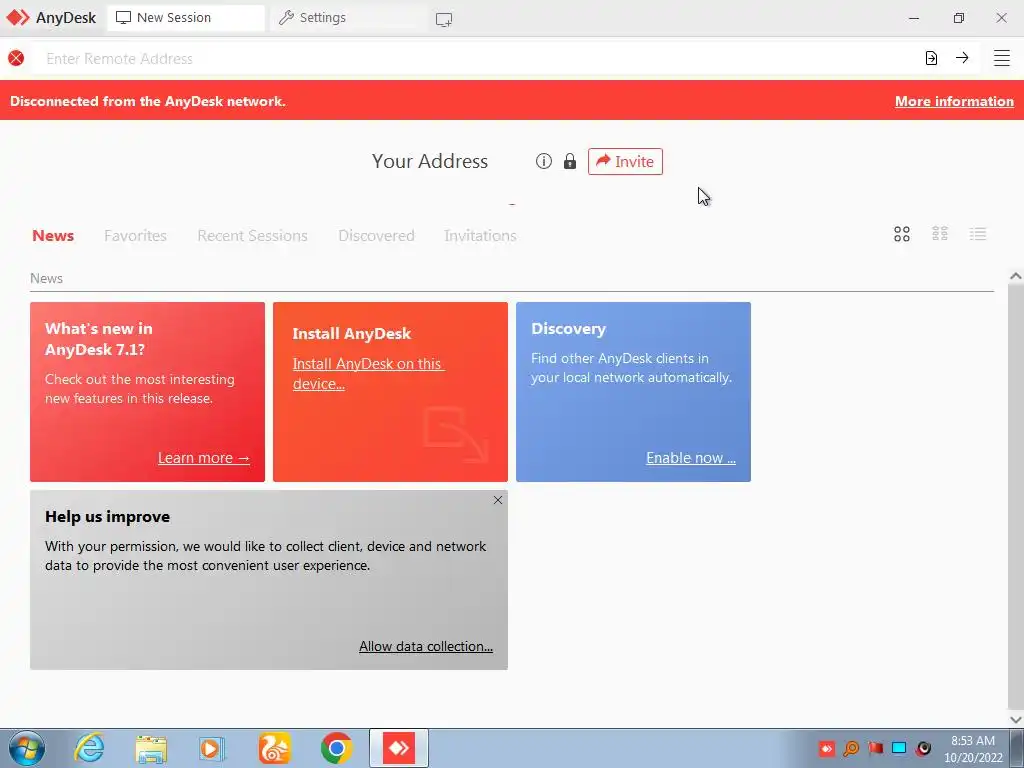1024x768 pixels.
Task: Click the scrollbar up arrow
Action: [1016, 276]
